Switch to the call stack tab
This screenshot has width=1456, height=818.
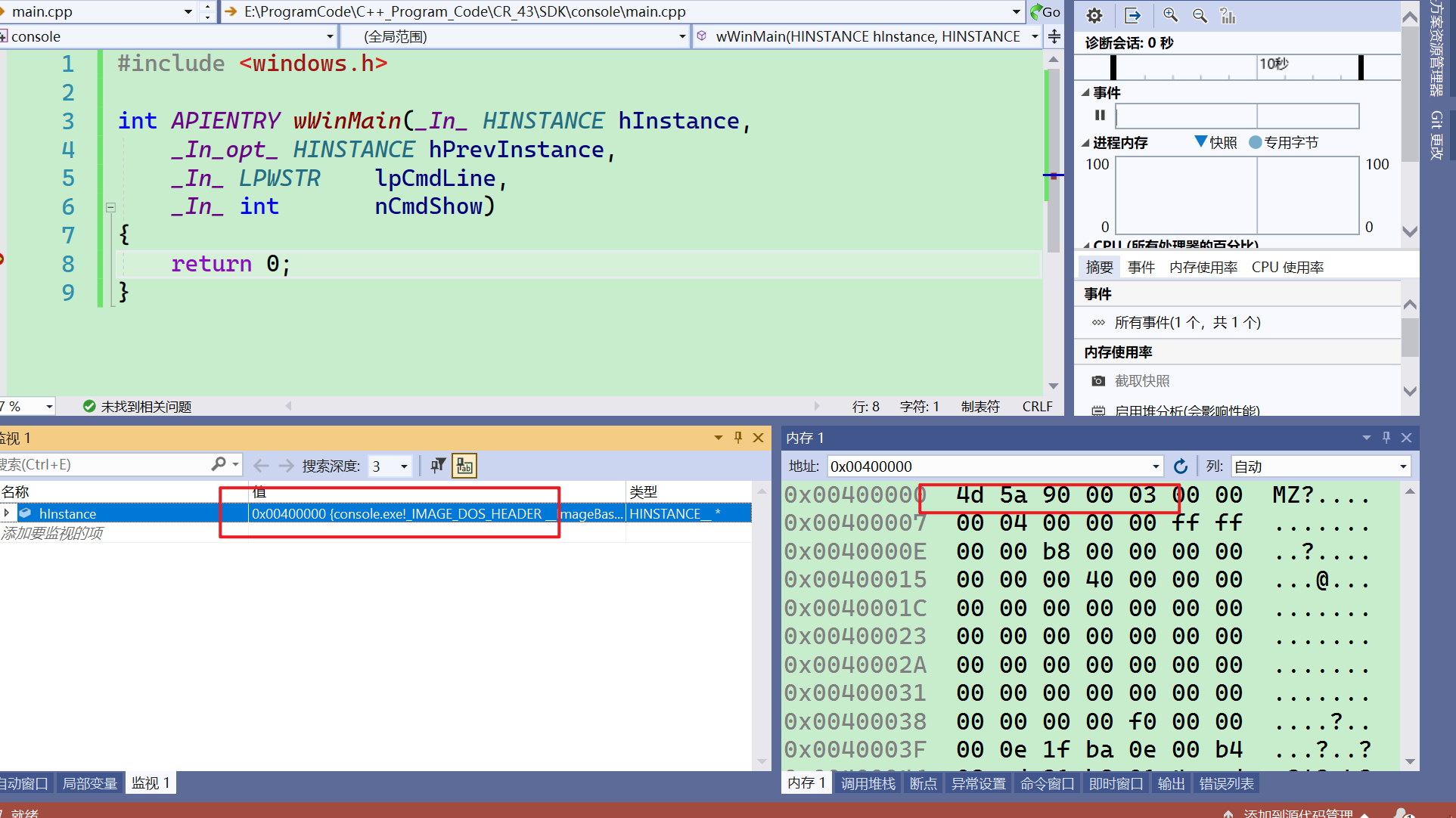[868, 783]
